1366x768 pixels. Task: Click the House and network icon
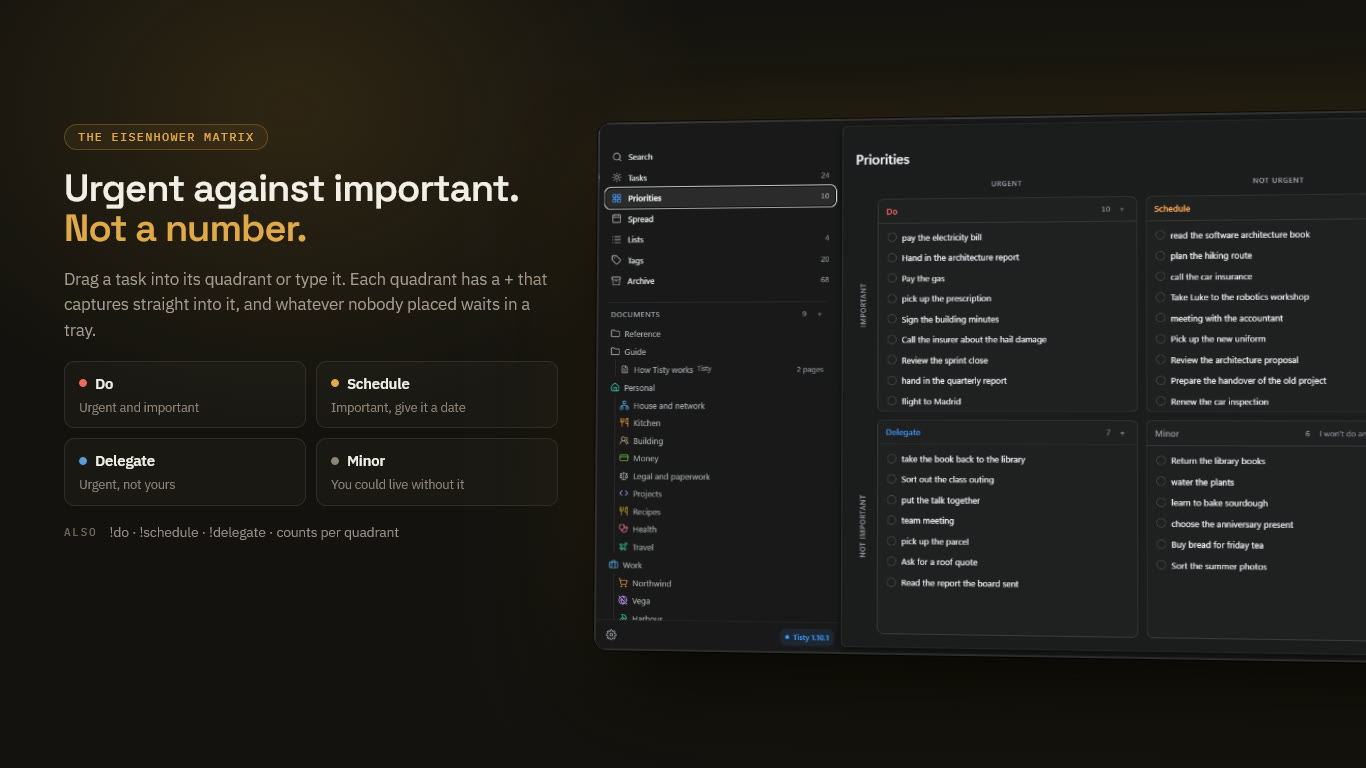624,405
